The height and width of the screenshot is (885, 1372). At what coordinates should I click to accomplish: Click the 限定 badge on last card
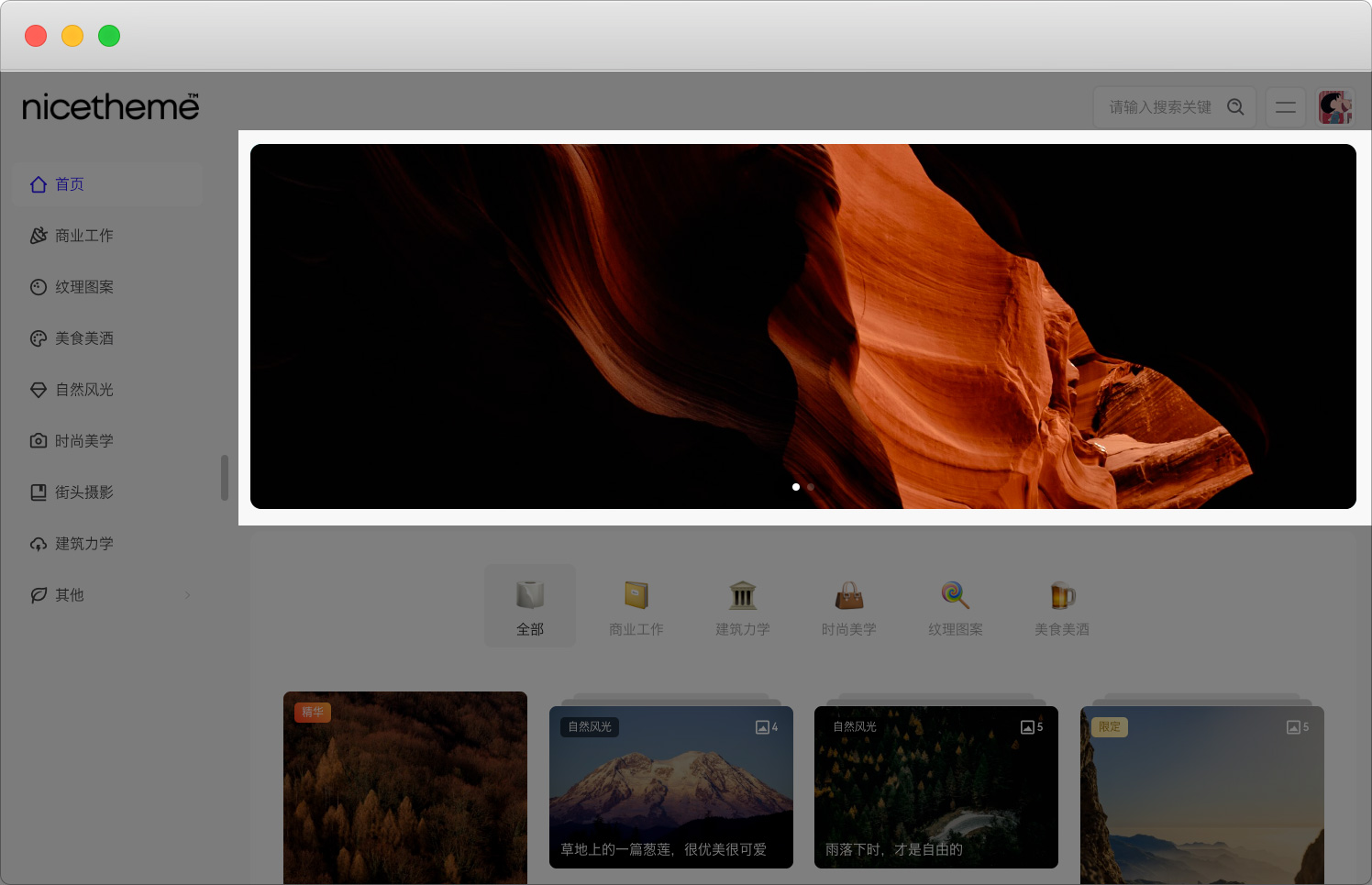coord(1110,726)
